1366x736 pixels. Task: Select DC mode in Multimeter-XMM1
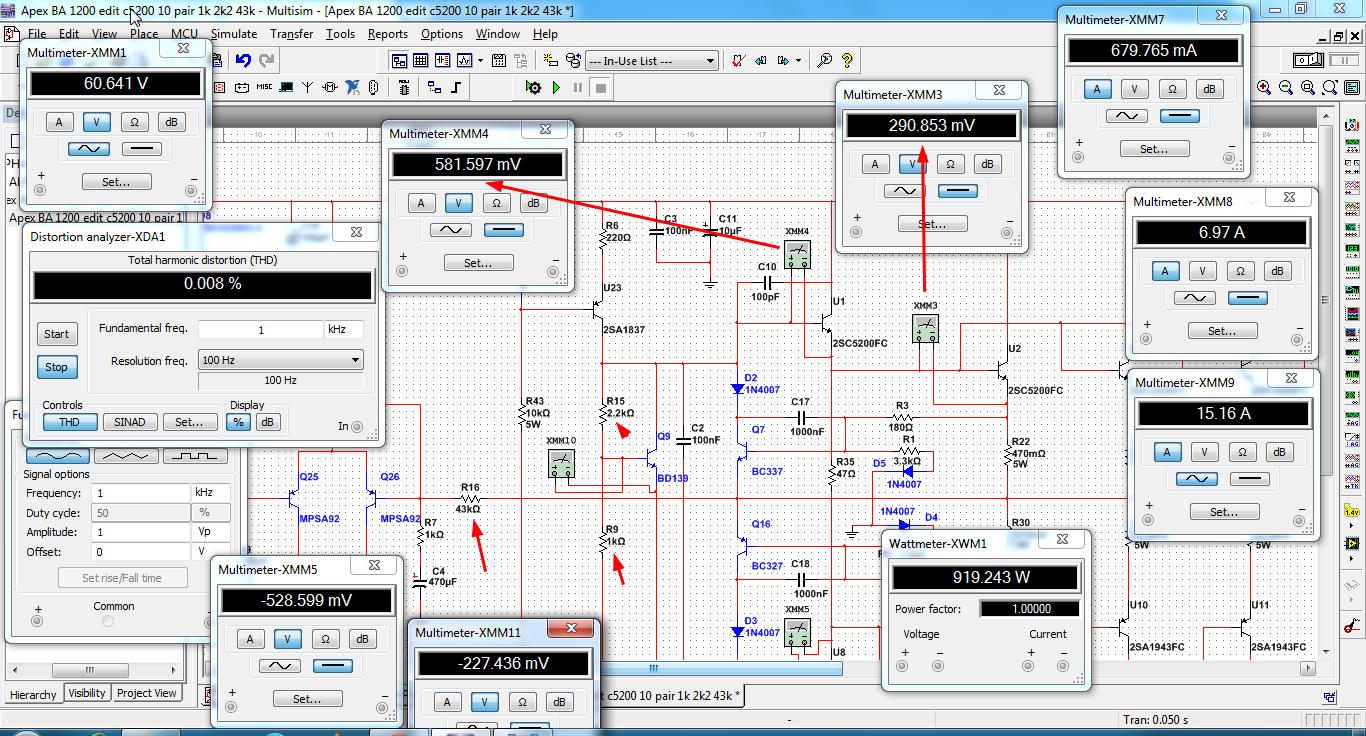(141, 149)
